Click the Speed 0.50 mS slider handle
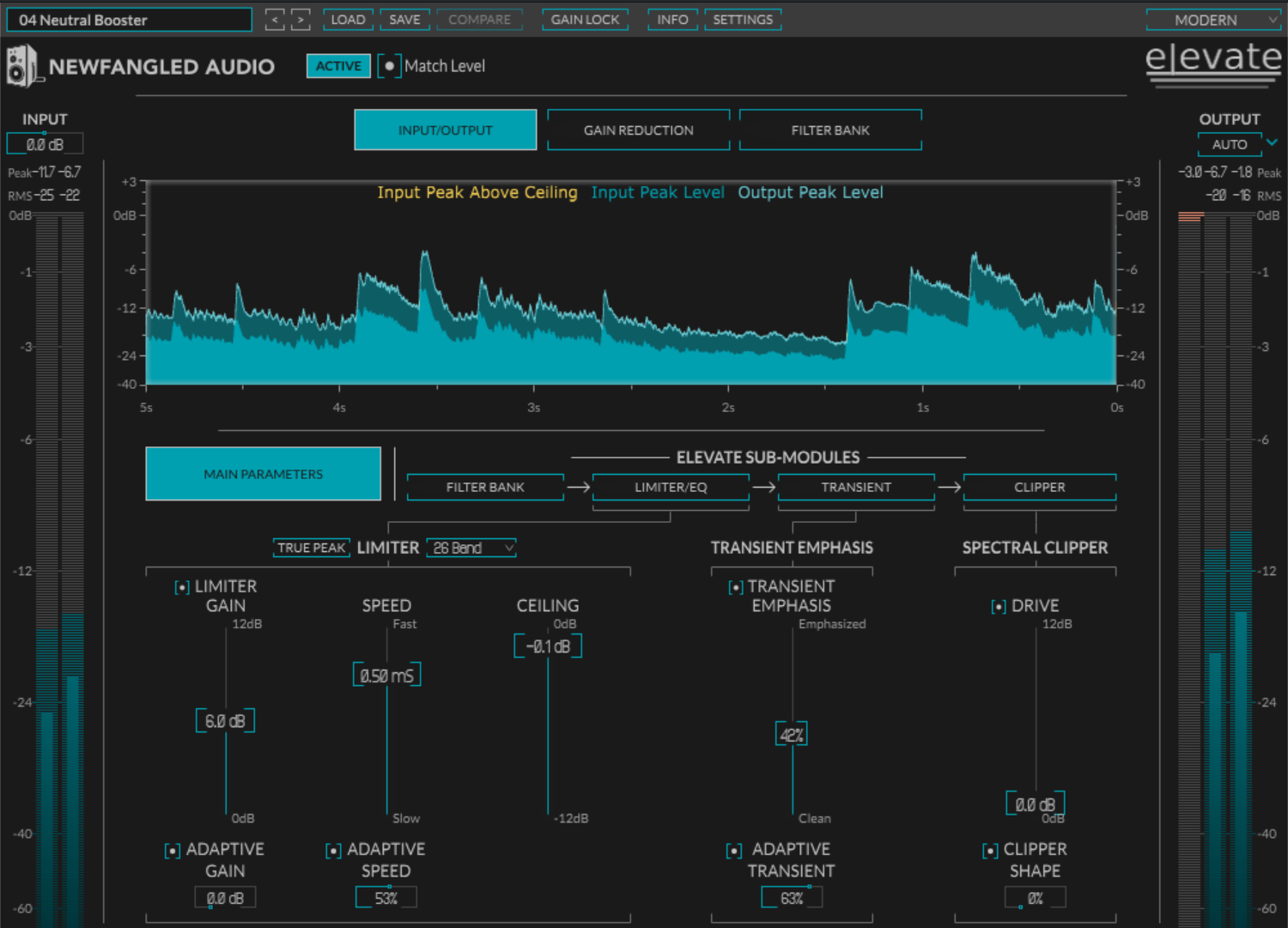The width and height of the screenshot is (1288, 928). pos(386,676)
